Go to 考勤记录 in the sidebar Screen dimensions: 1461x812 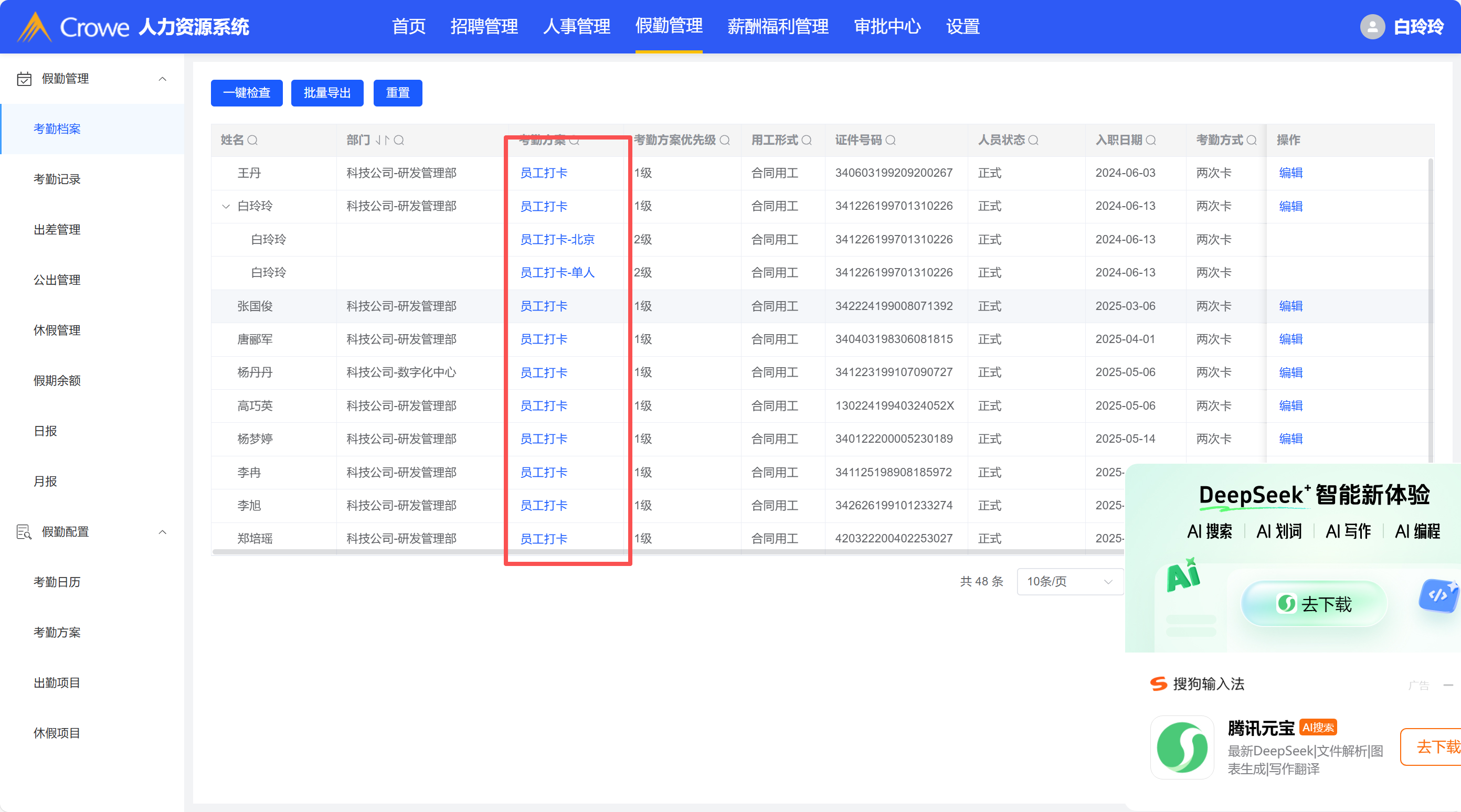click(57, 179)
